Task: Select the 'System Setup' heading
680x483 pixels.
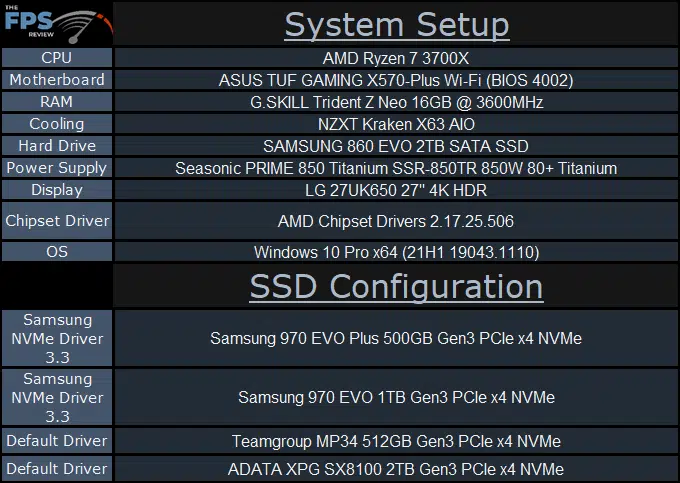Action: pyautogui.click(x=396, y=25)
